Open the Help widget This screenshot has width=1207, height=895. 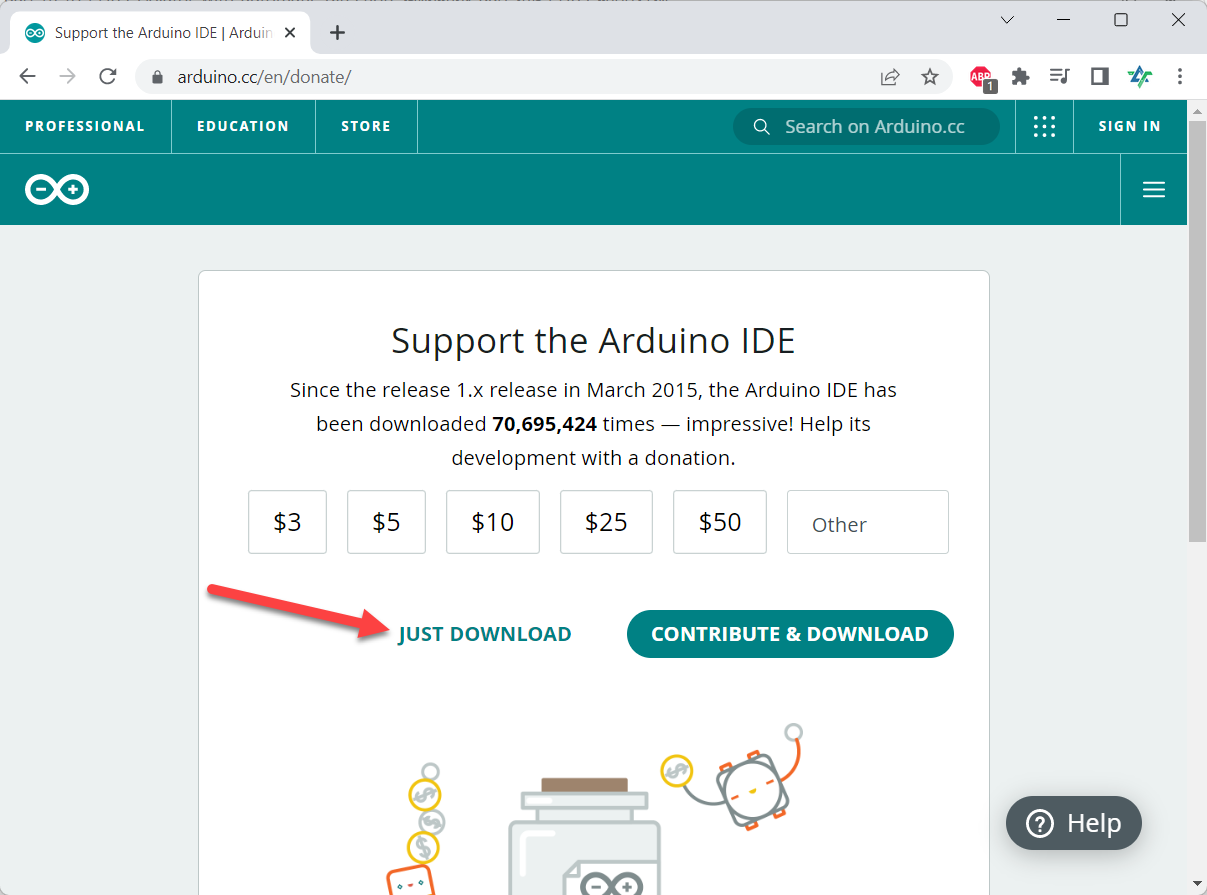[1074, 823]
